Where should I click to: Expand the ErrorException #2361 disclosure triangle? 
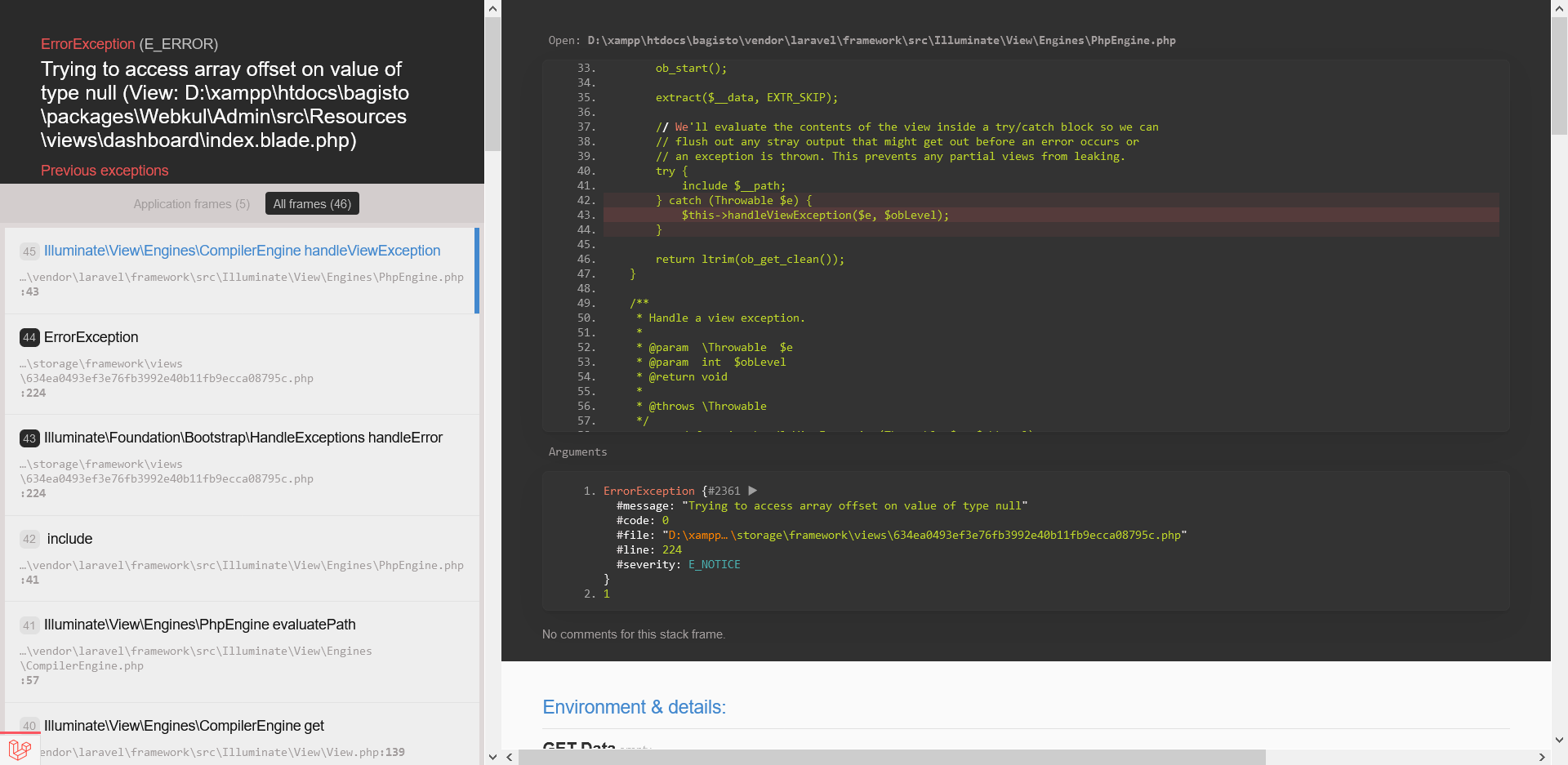(x=753, y=491)
